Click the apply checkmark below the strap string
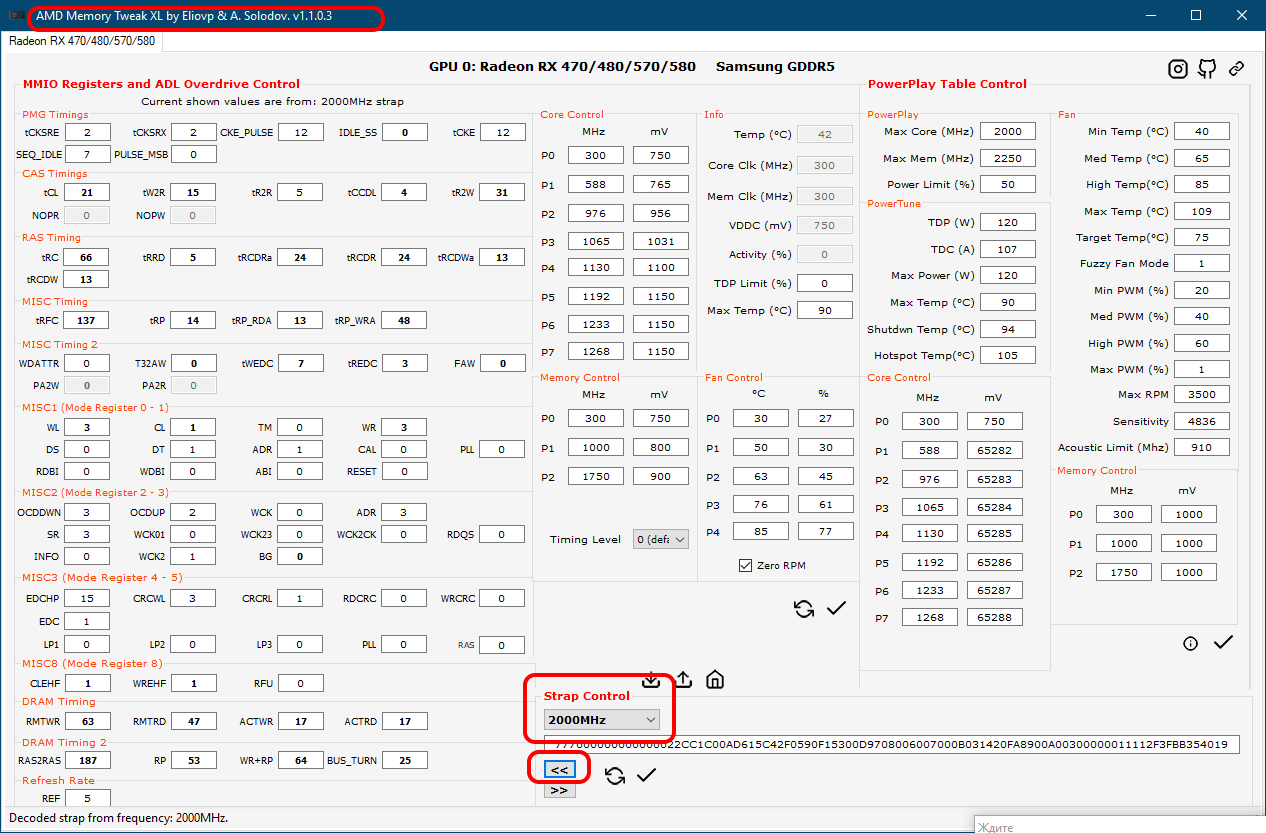 click(x=646, y=775)
